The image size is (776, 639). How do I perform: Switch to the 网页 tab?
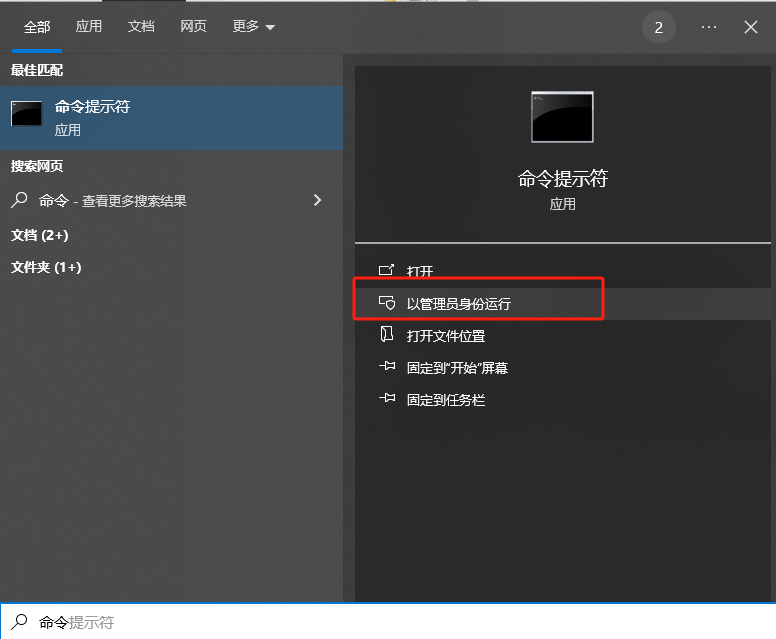tap(193, 26)
